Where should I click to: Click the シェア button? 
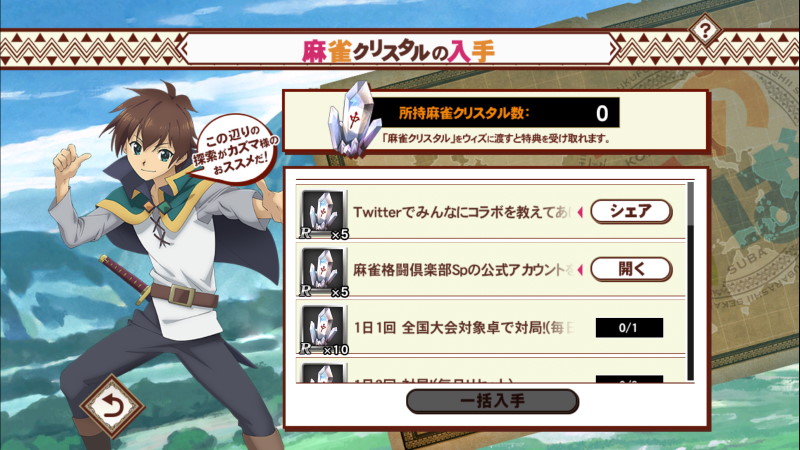(x=631, y=212)
